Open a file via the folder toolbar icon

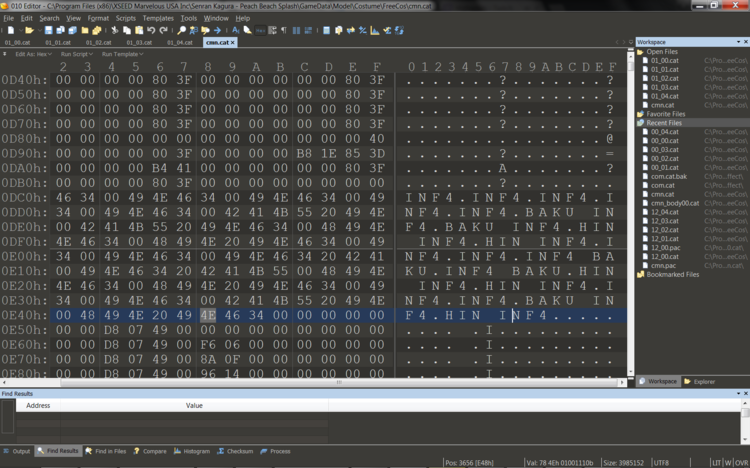pos(29,30)
